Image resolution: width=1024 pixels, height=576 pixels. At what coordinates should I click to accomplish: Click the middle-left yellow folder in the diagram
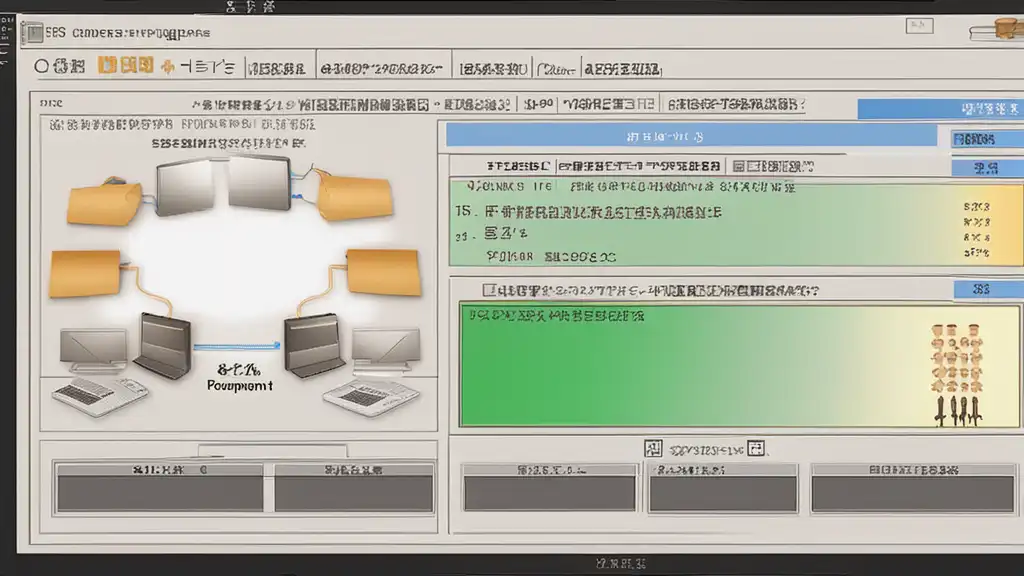tap(86, 274)
